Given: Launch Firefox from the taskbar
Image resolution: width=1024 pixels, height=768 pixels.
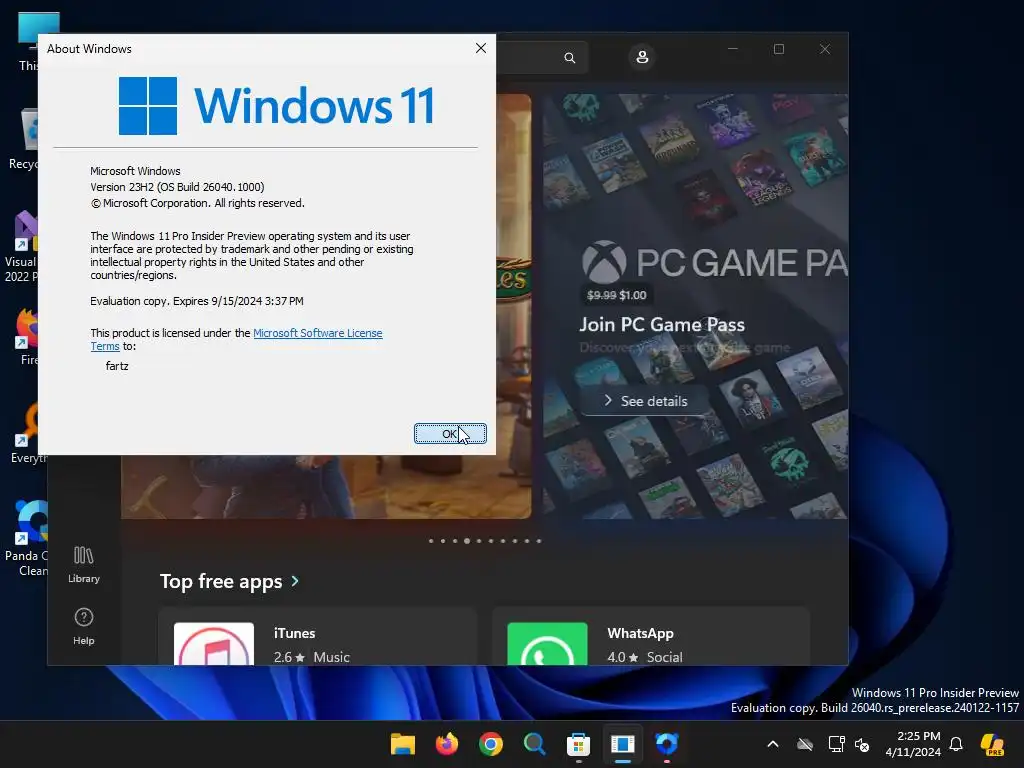Looking at the screenshot, I should [x=447, y=744].
